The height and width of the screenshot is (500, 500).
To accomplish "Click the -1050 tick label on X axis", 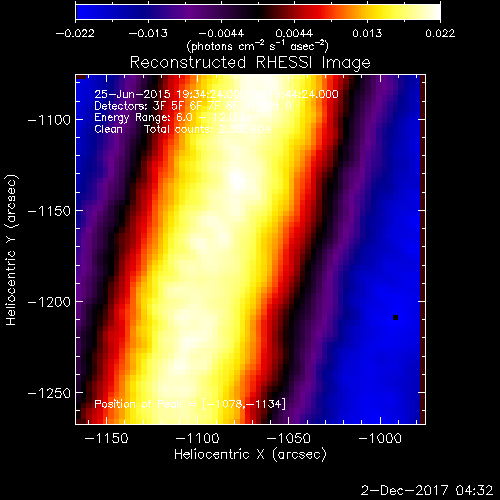I will point(289,438).
